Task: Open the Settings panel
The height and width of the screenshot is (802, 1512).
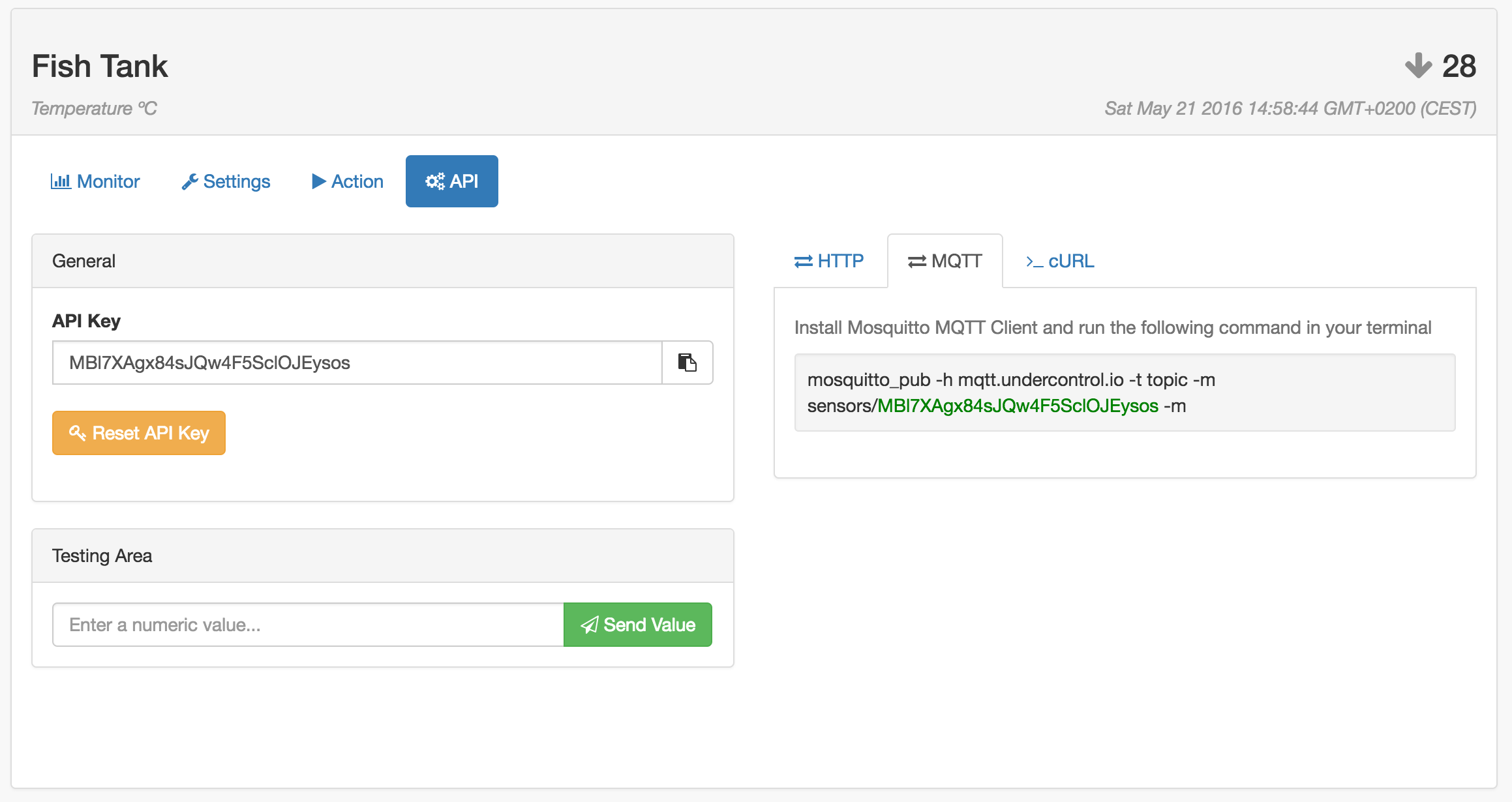Action: coord(225,181)
